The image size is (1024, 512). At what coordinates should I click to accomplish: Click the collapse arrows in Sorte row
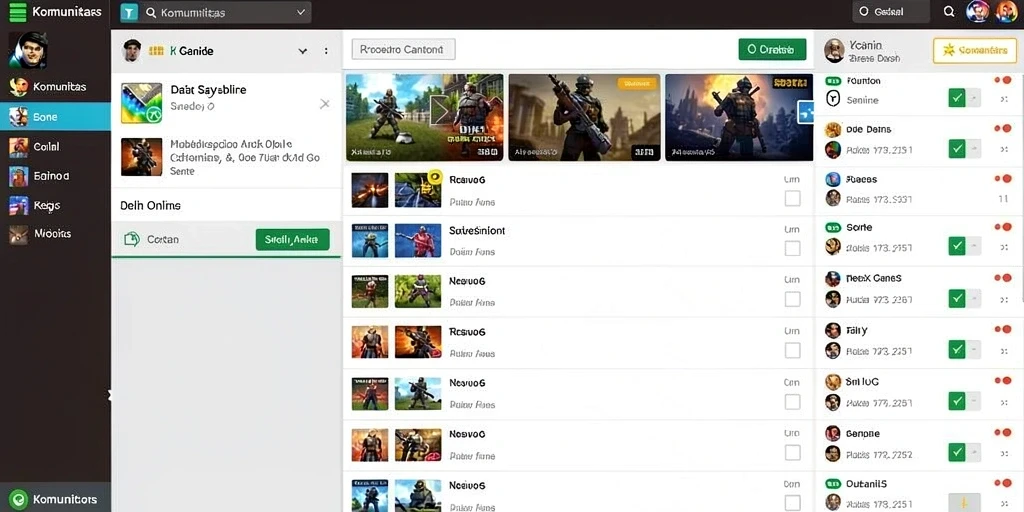click(x=1004, y=248)
